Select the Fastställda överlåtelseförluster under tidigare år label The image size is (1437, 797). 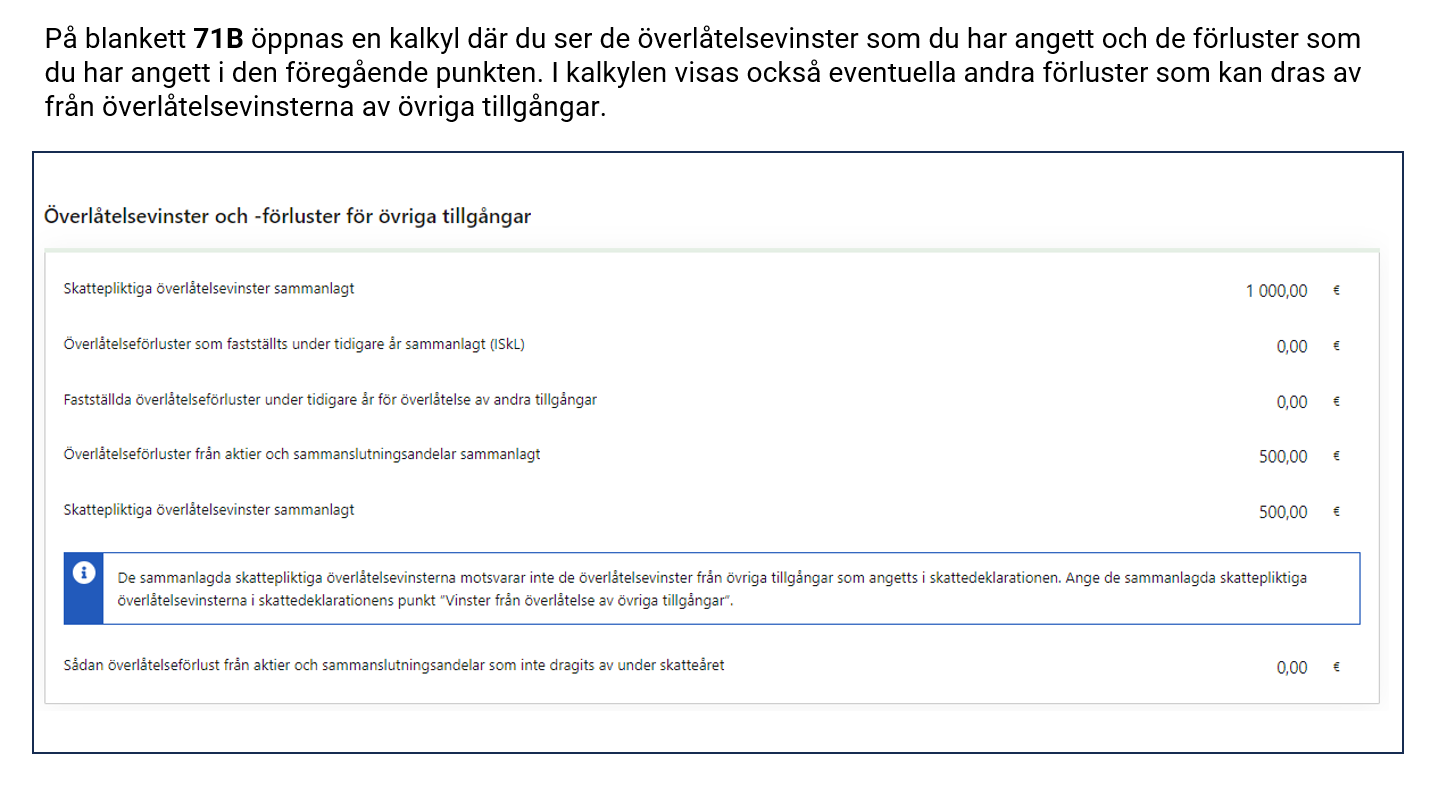tap(329, 400)
